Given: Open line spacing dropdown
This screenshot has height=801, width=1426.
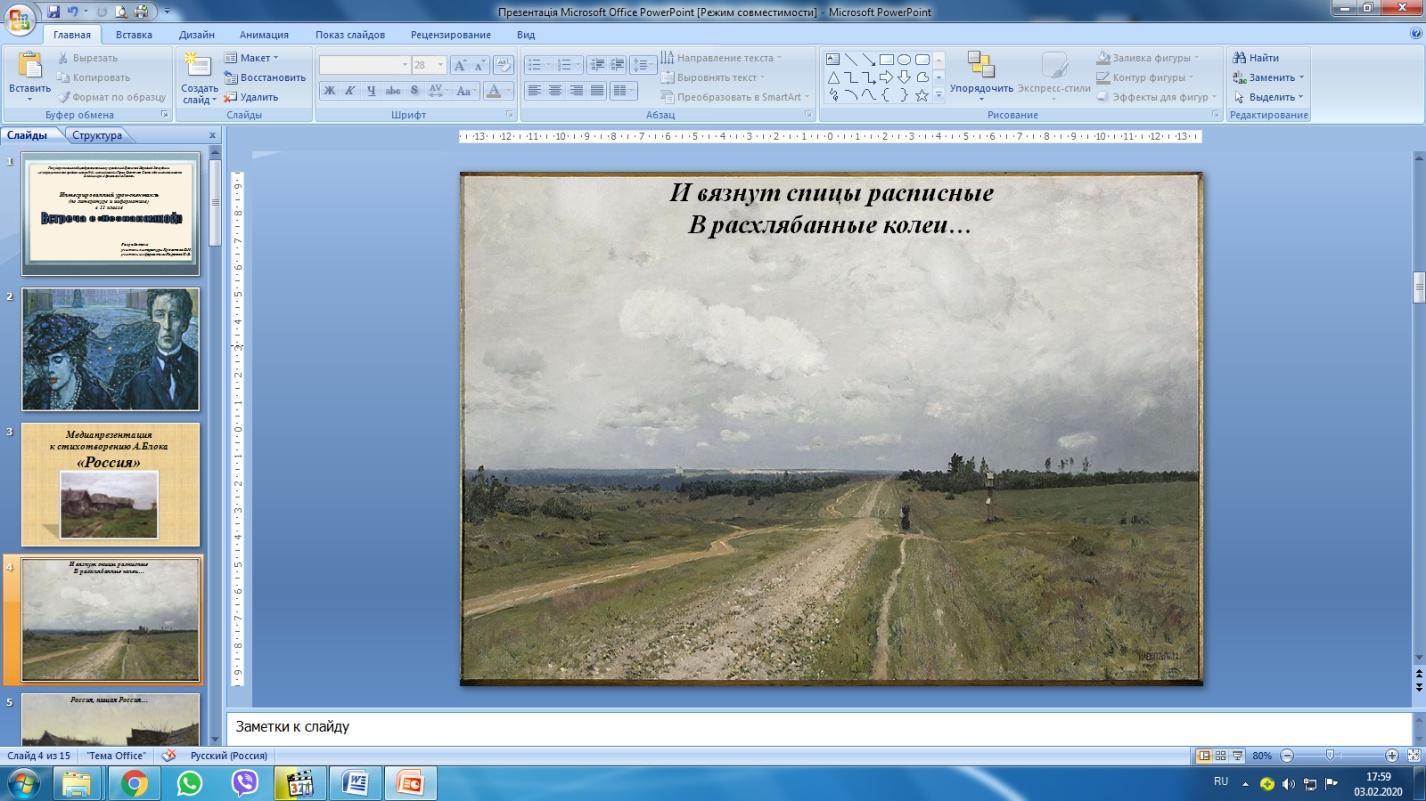Looking at the screenshot, I should point(643,64).
